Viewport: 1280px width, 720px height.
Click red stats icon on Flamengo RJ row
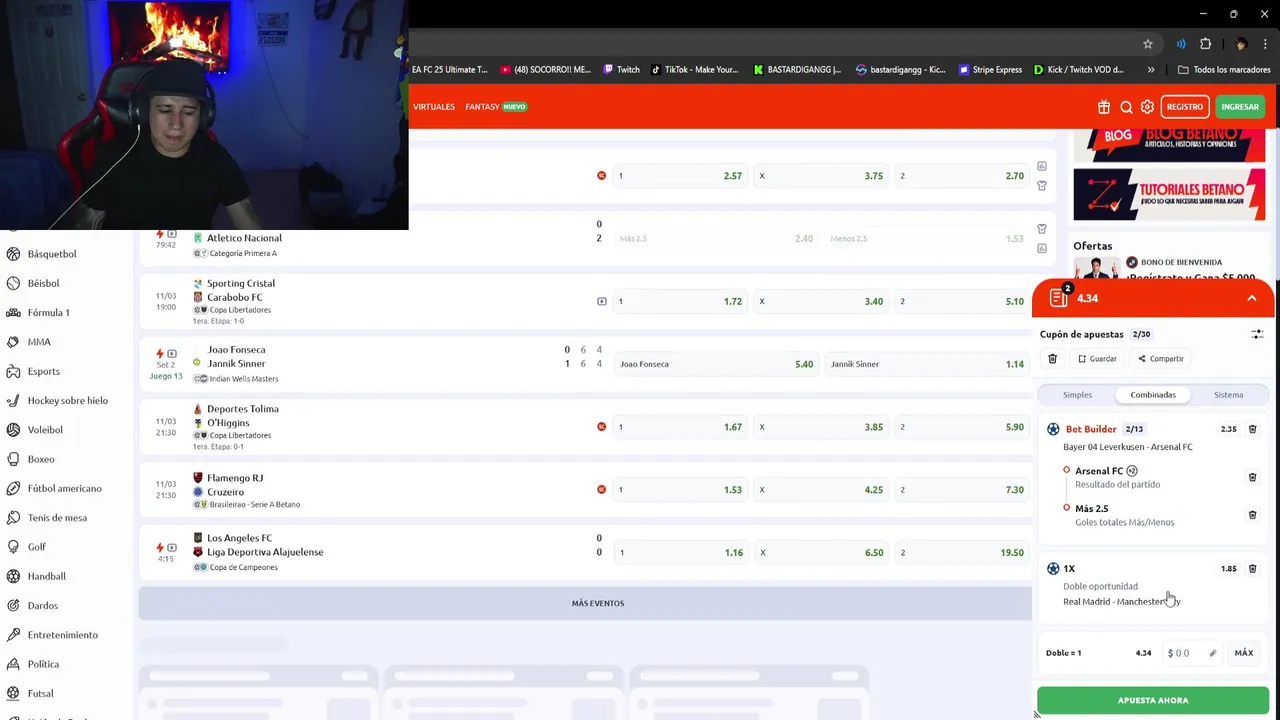pos(601,490)
